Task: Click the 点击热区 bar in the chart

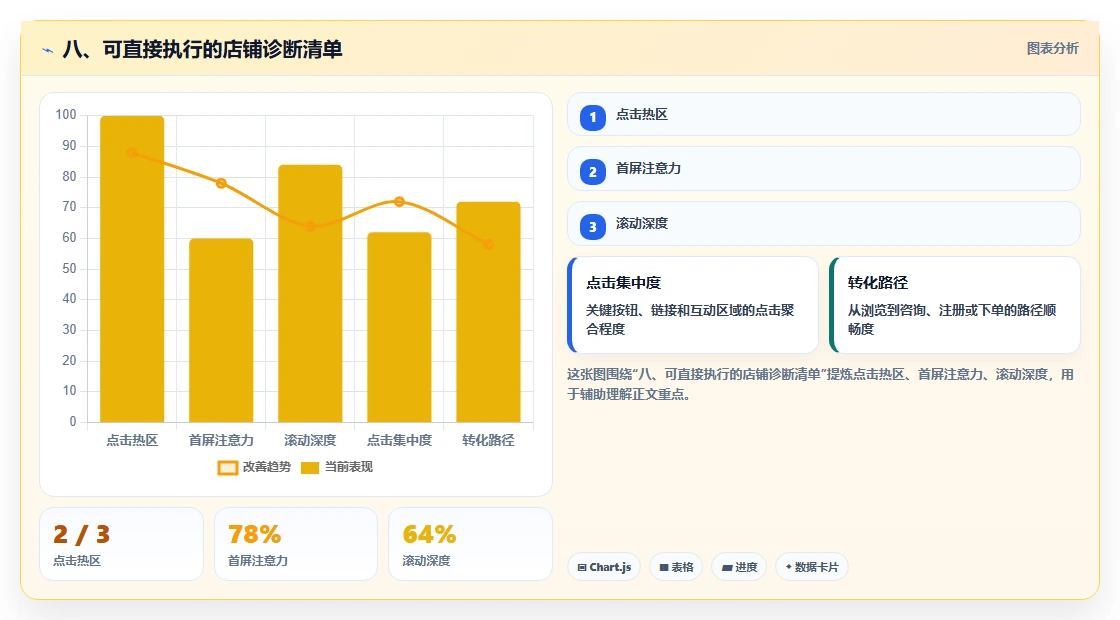Action: (x=132, y=269)
